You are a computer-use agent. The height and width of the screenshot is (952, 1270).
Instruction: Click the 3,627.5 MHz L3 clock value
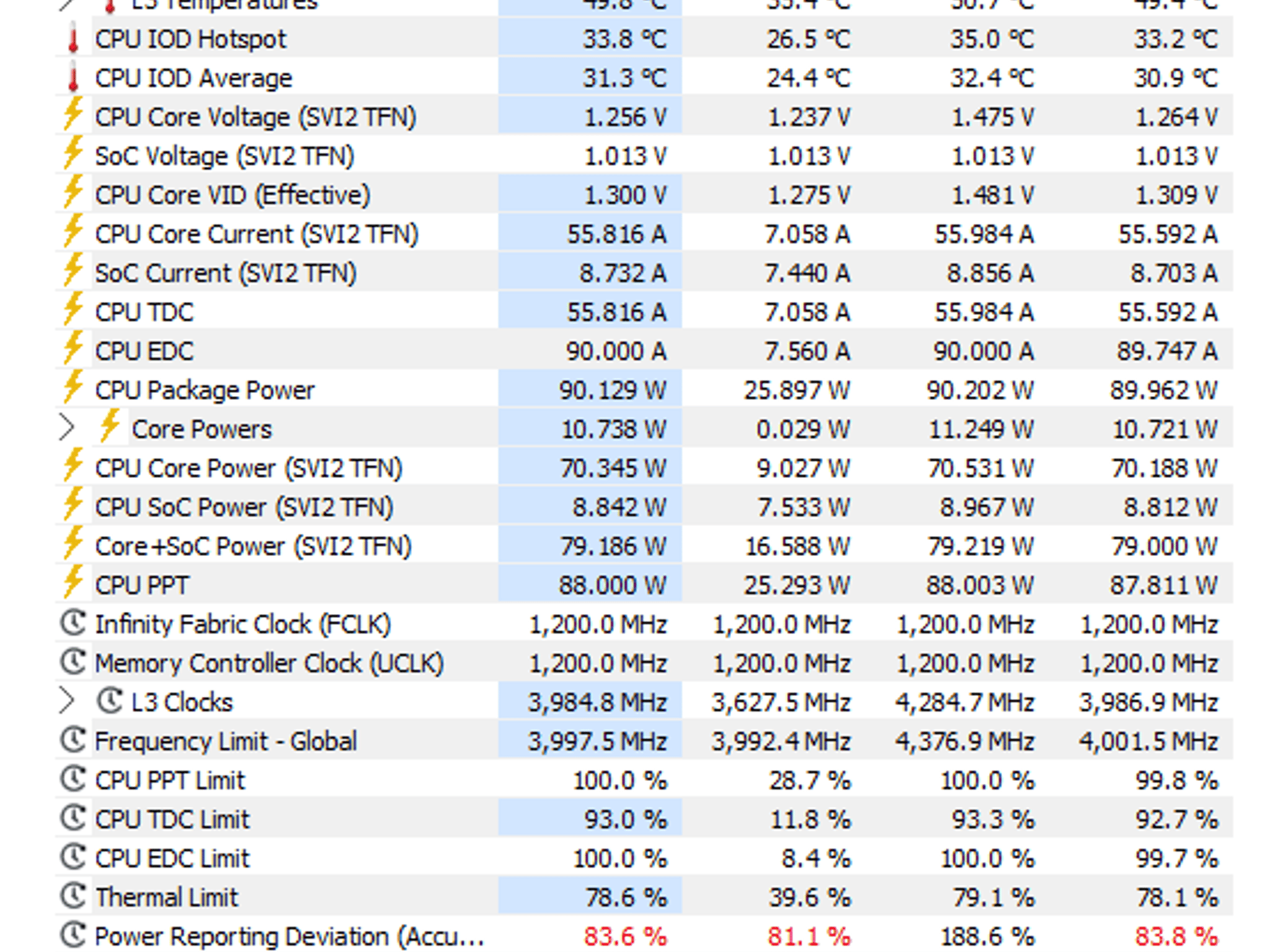click(781, 703)
